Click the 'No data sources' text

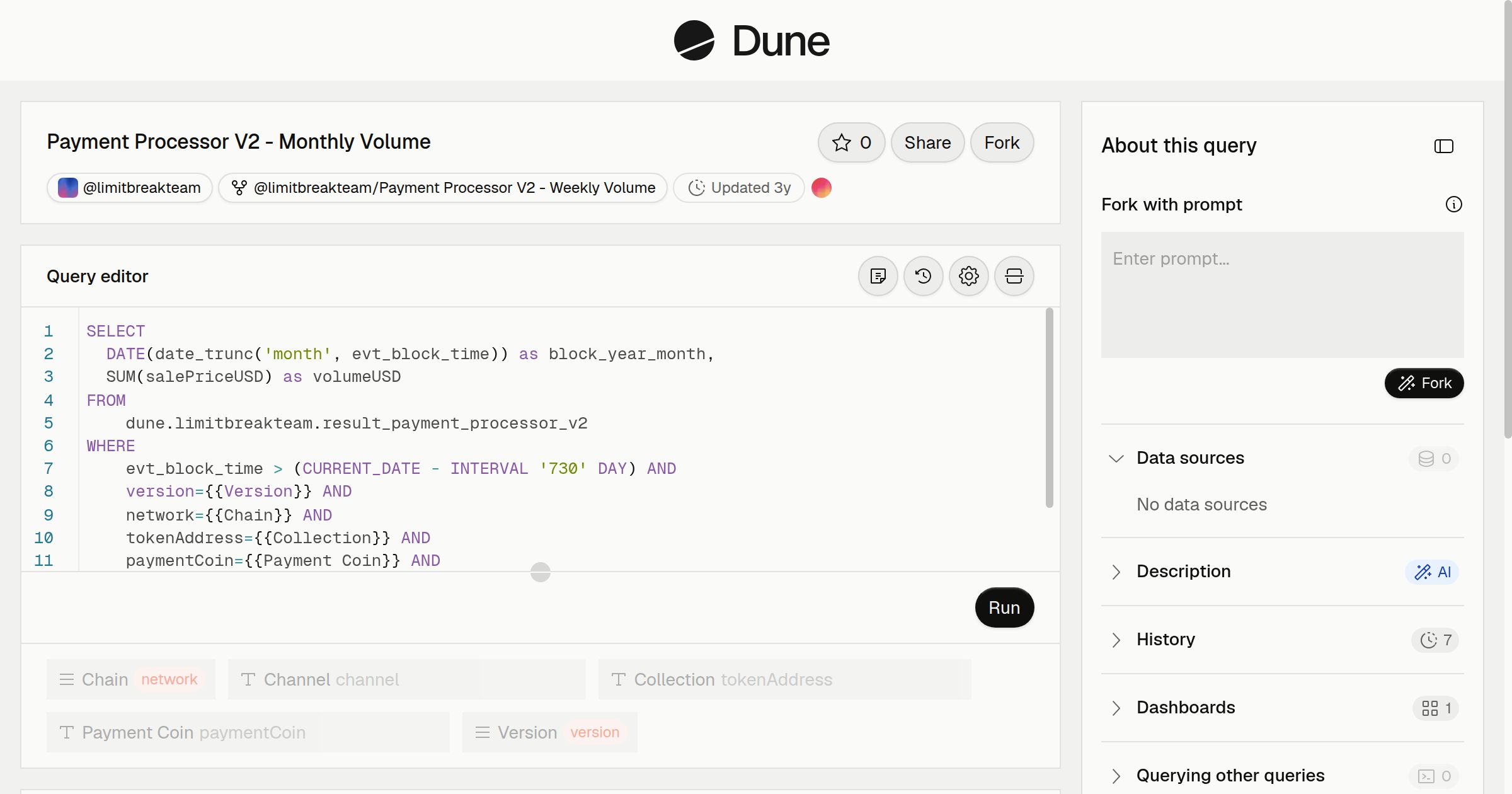1201,504
